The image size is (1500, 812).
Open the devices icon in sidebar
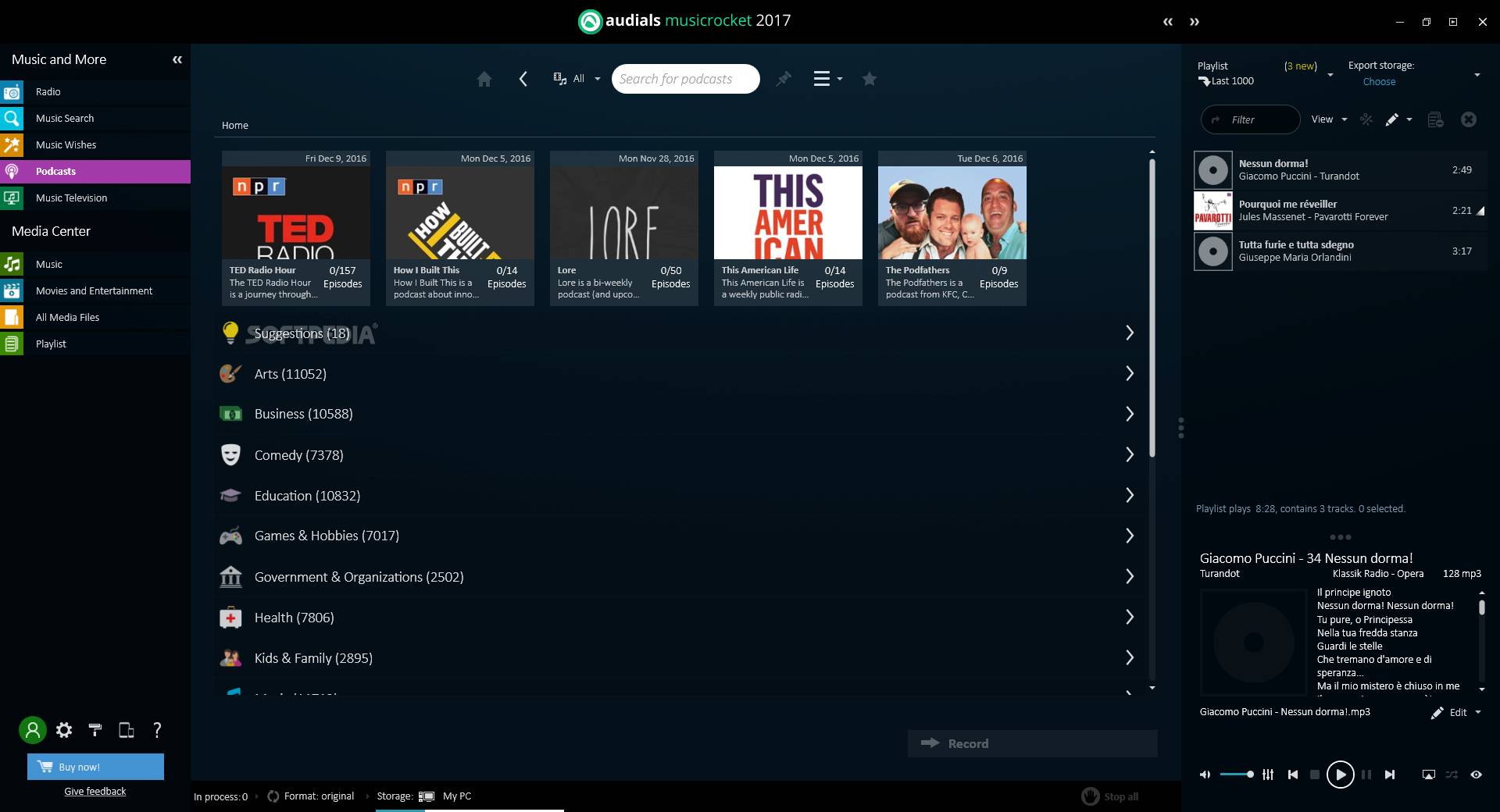click(126, 730)
